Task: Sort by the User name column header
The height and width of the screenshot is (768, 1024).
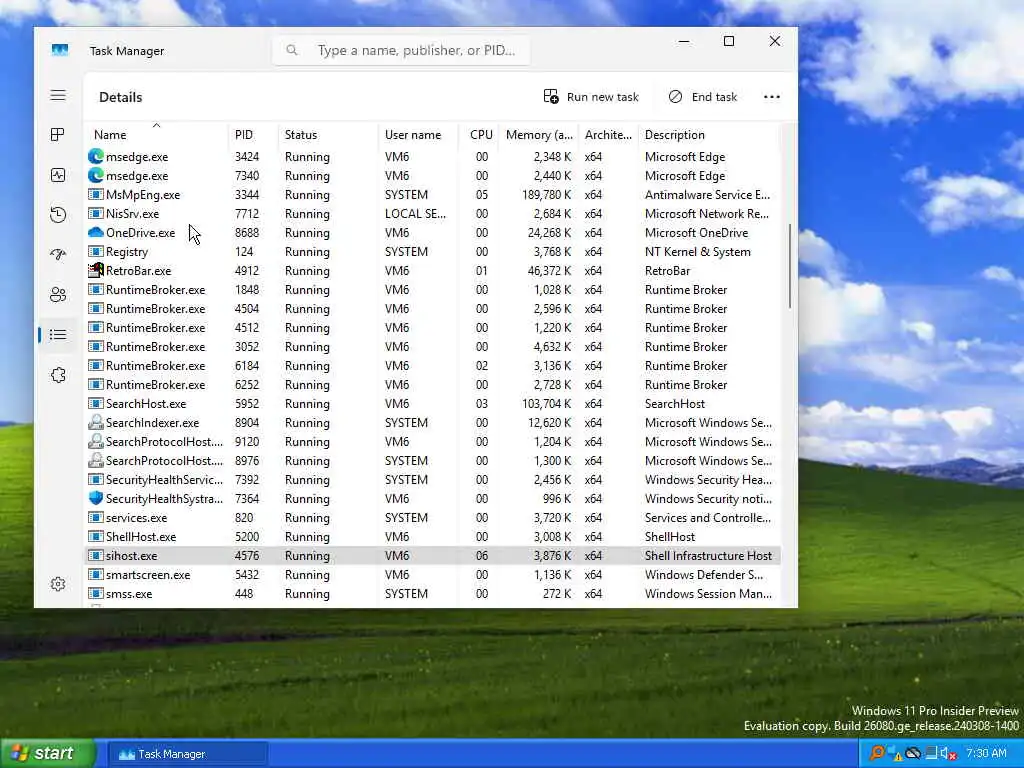Action: pyautogui.click(x=419, y=135)
